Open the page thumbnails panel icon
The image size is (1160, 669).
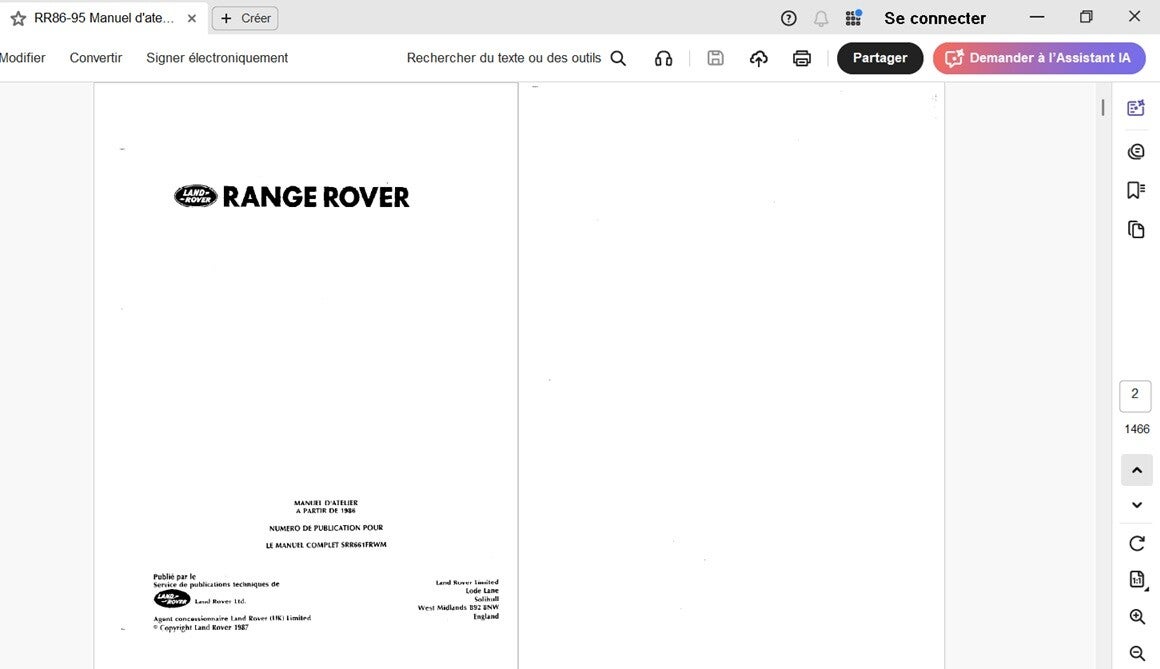pos(1136,229)
